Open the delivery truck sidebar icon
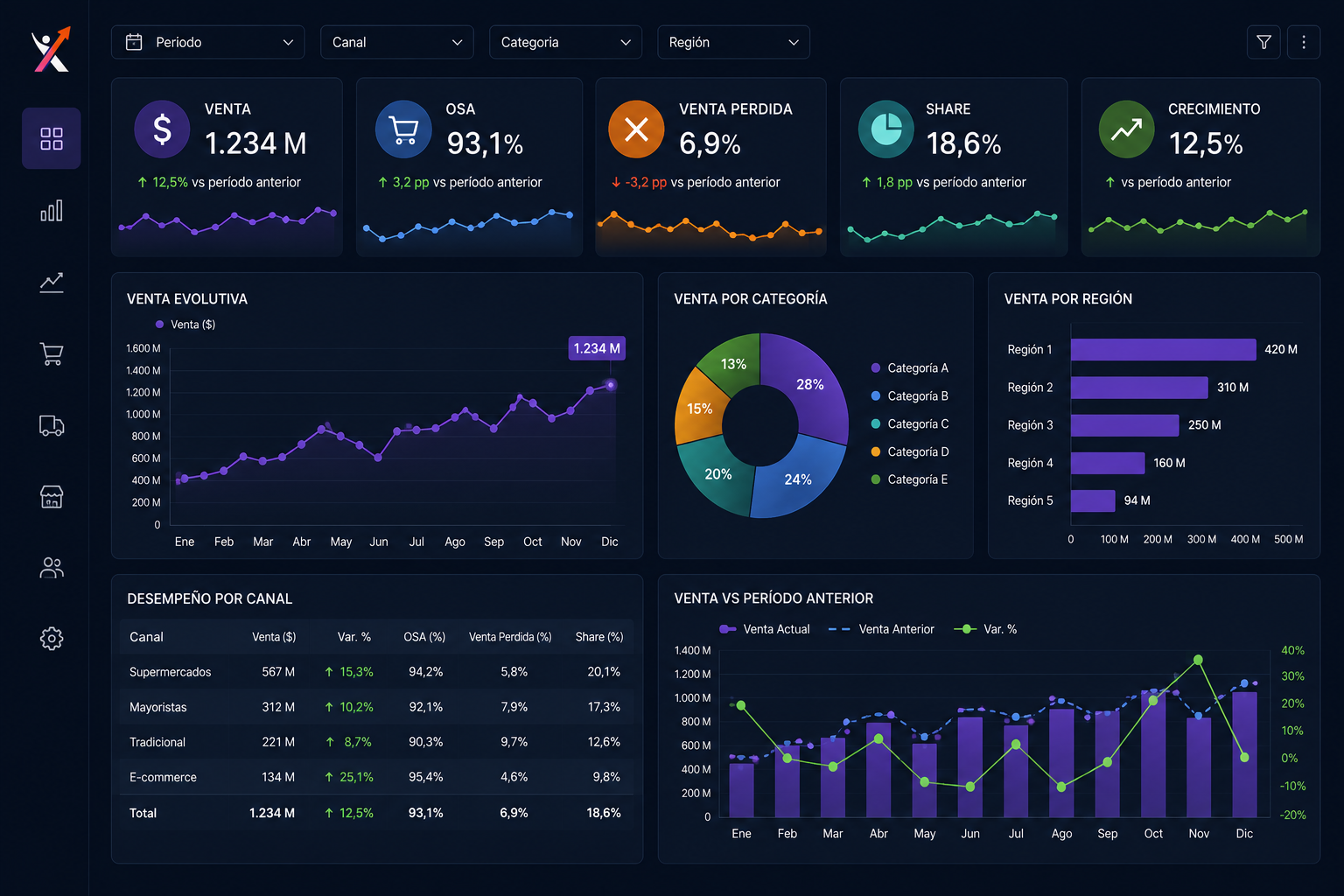1344x896 pixels. (52, 425)
